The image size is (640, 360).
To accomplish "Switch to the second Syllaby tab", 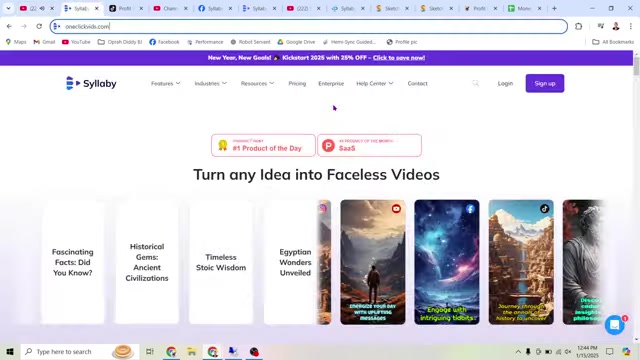I will click(x=258, y=8).
